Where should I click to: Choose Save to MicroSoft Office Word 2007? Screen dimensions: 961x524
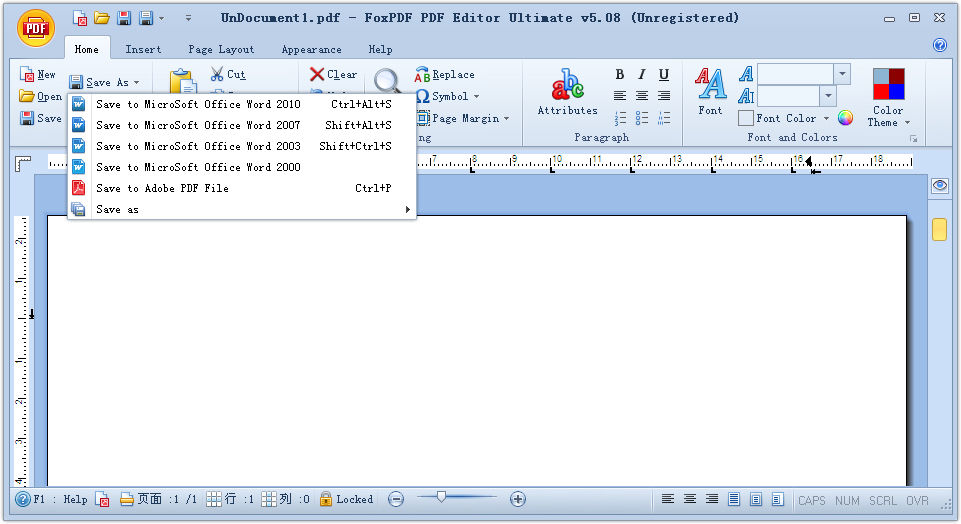[241, 125]
